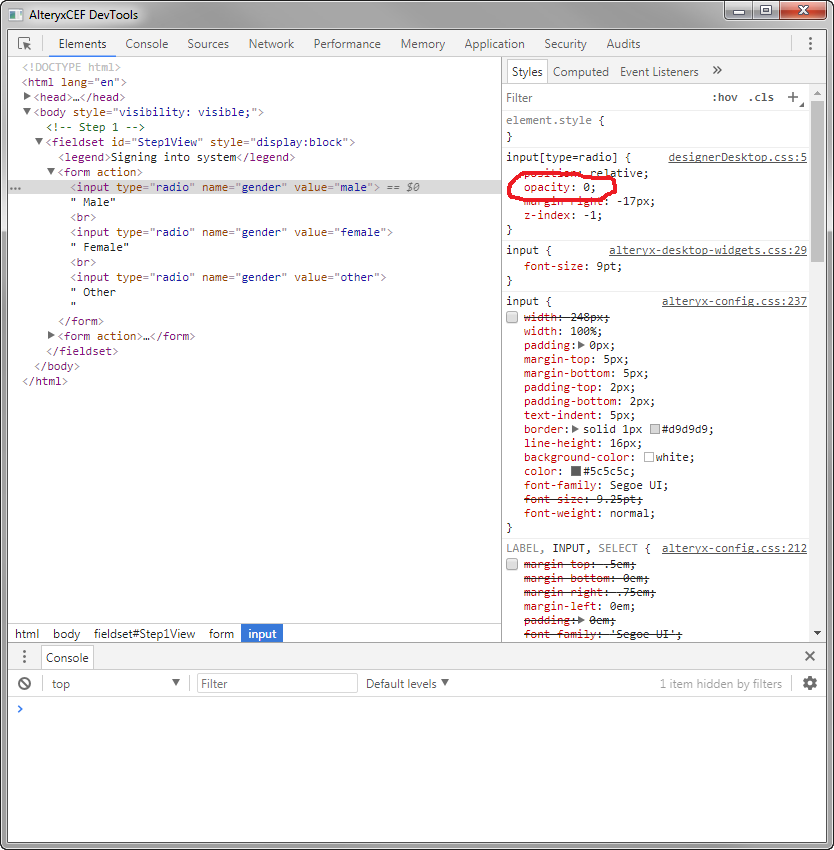
Task: Open the Audits tab
Action: coord(623,44)
